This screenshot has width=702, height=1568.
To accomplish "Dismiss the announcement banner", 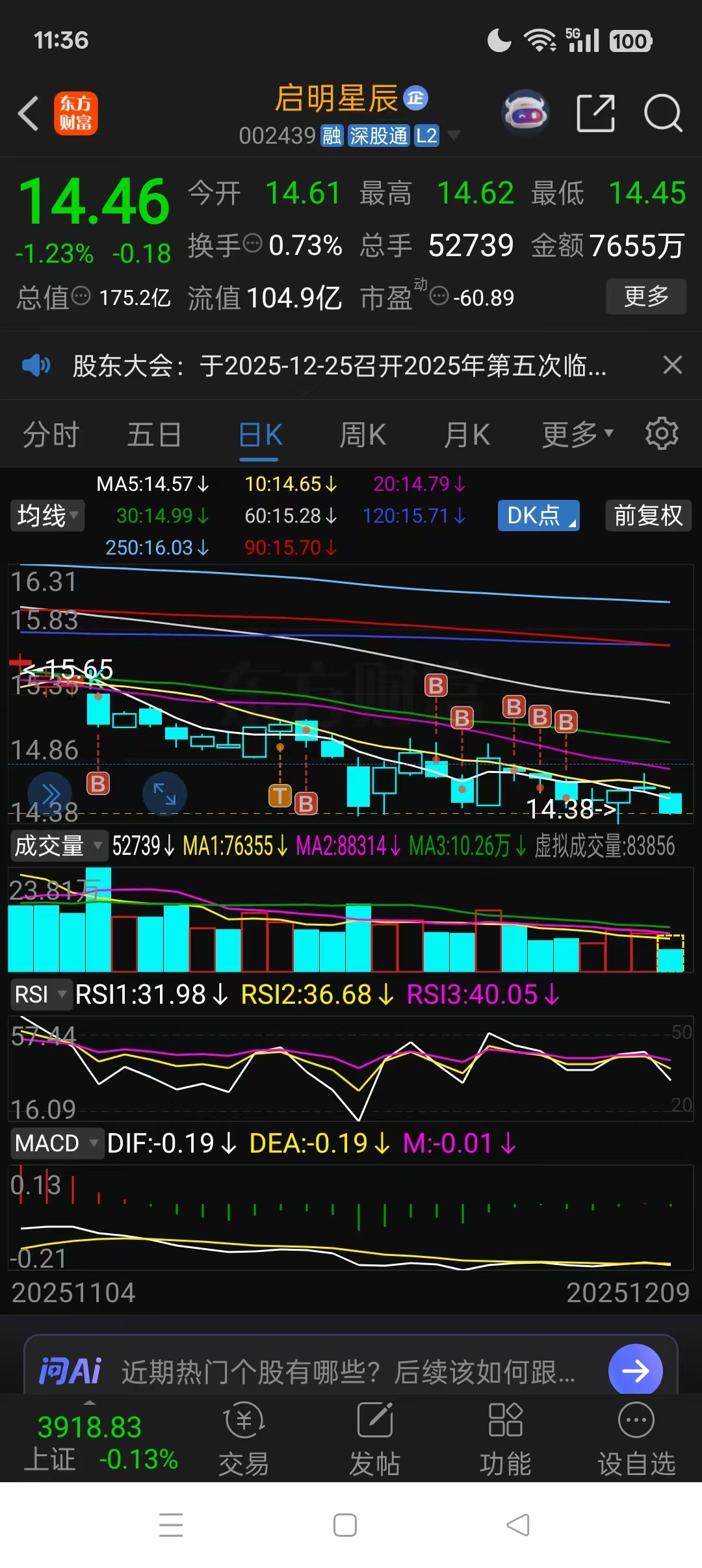I will point(673,365).
